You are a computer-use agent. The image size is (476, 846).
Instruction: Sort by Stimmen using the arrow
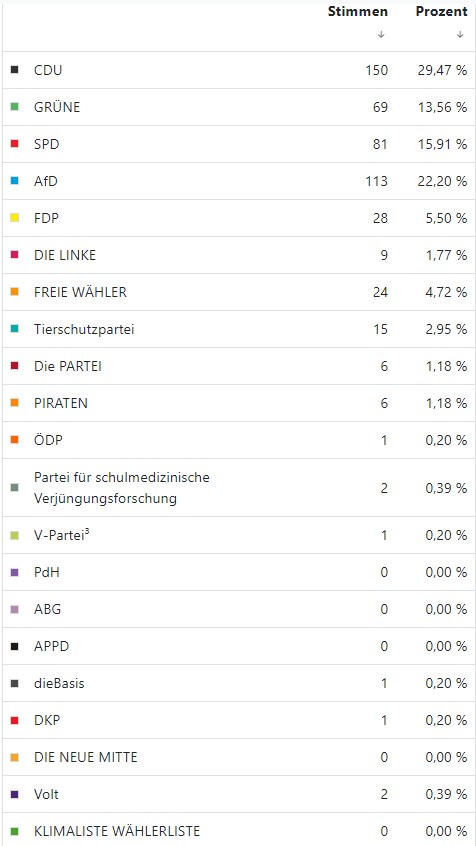(x=381, y=34)
